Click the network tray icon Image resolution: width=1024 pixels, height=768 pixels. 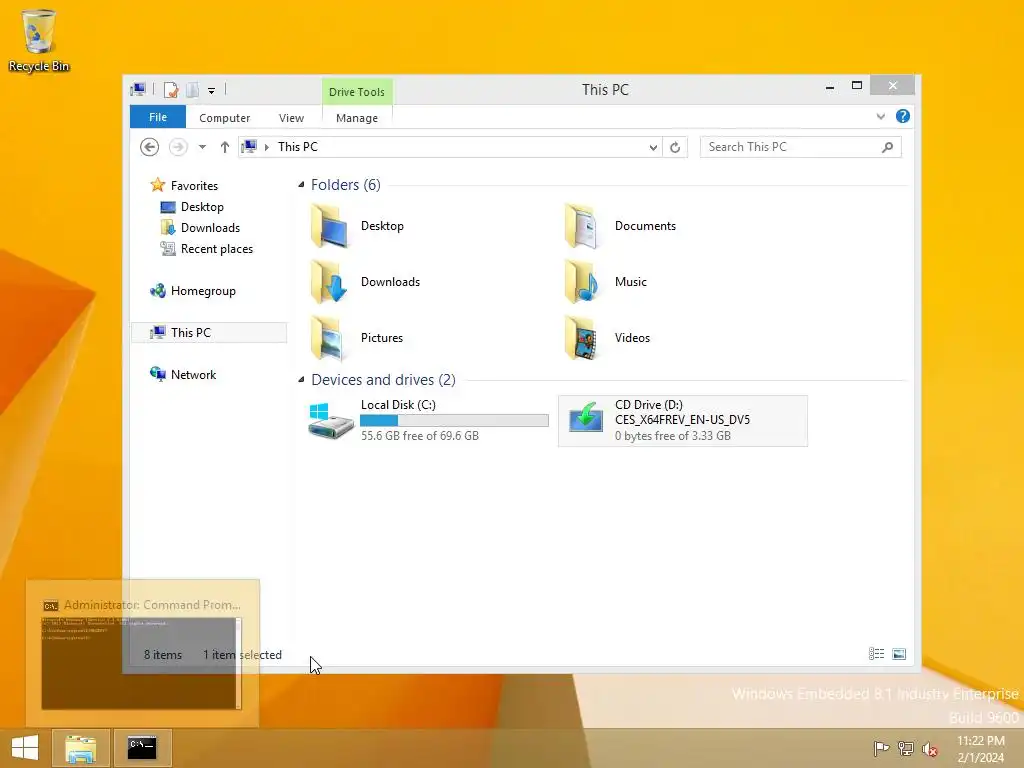point(906,748)
